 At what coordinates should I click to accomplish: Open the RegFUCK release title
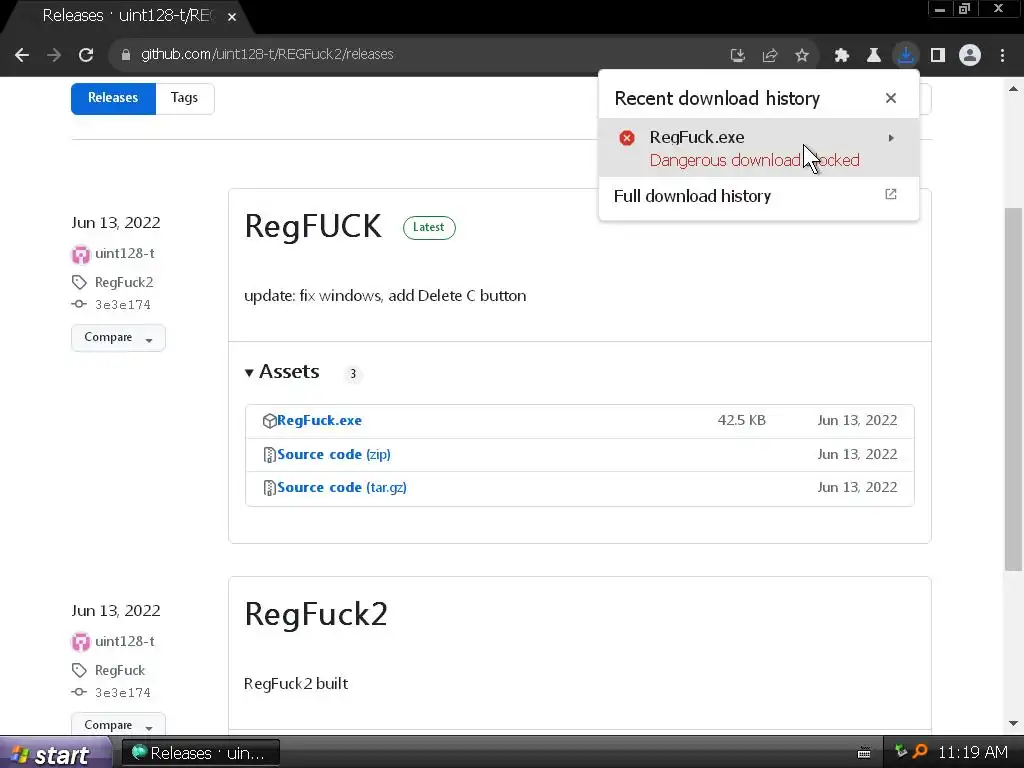click(x=313, y=226)
